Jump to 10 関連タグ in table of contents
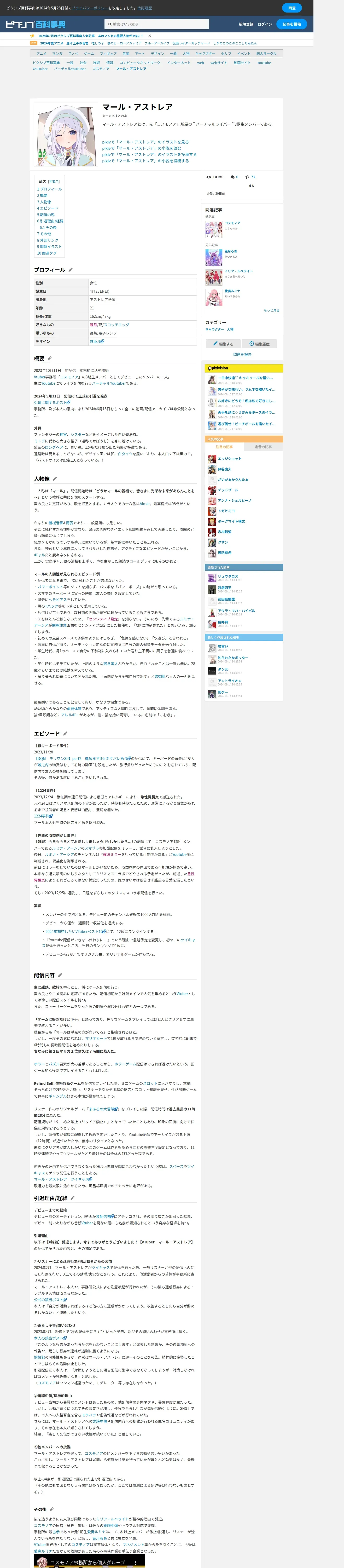Screen dimensions: 344x1568 (x=47, y=253)
